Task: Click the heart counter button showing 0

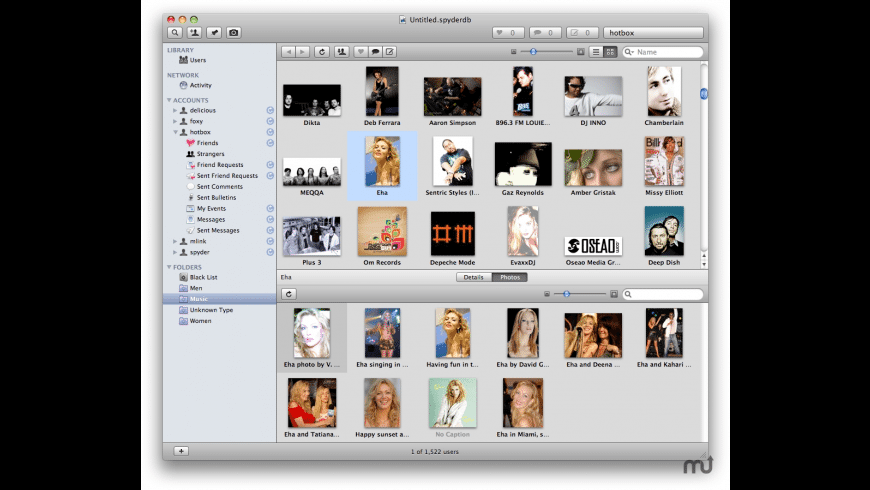Action: click(x=508, y=33)
